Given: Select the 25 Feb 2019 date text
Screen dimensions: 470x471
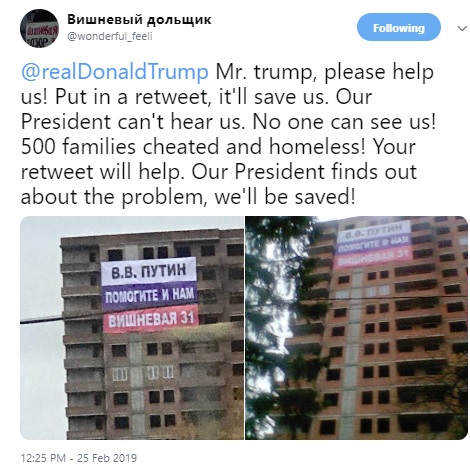Looking at the screenshot, I should pyautogui.click(x=107, y=458).
